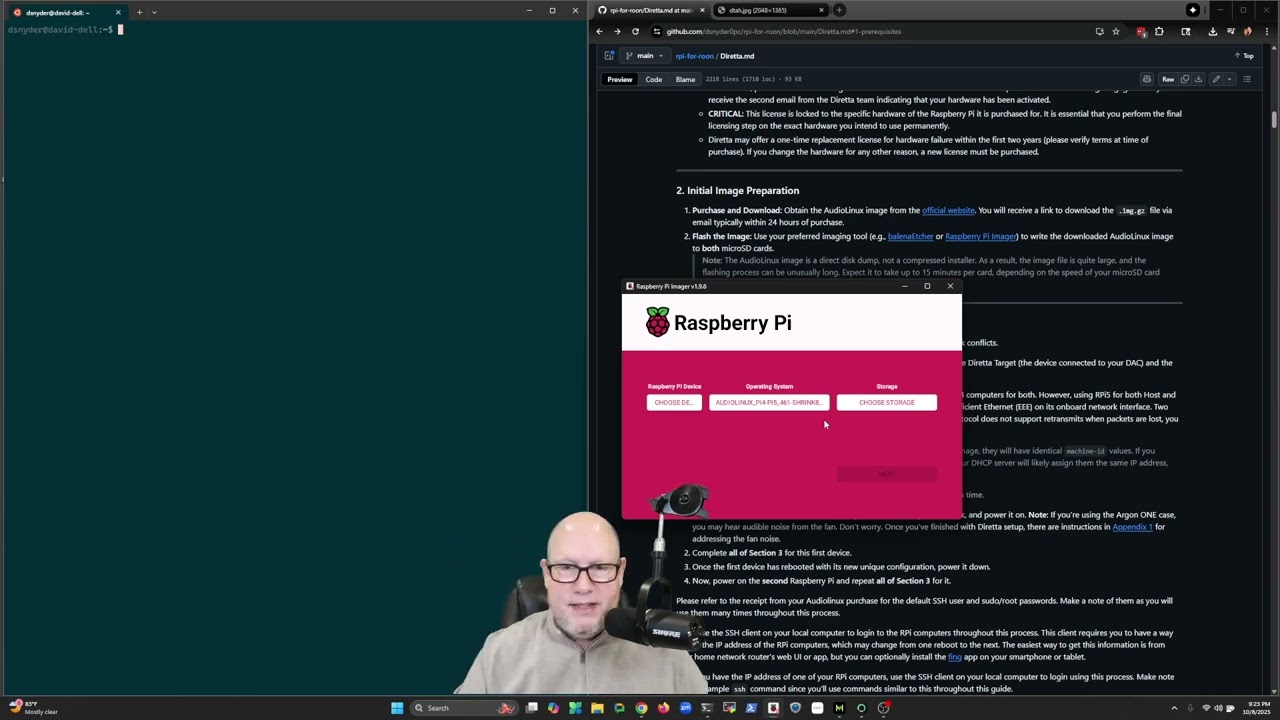Download raw file icon on GitHub
The height and width of the screenshot is (720, 1280).
point(1198,79)
